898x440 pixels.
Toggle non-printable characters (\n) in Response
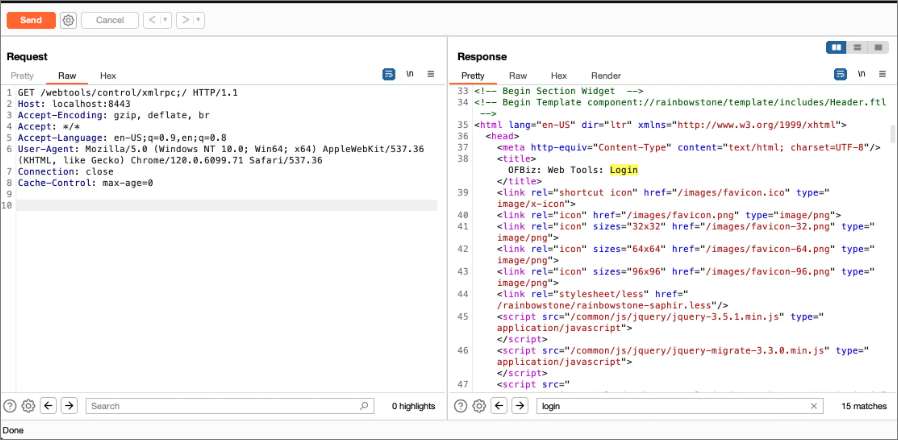[x=861, y=74]
